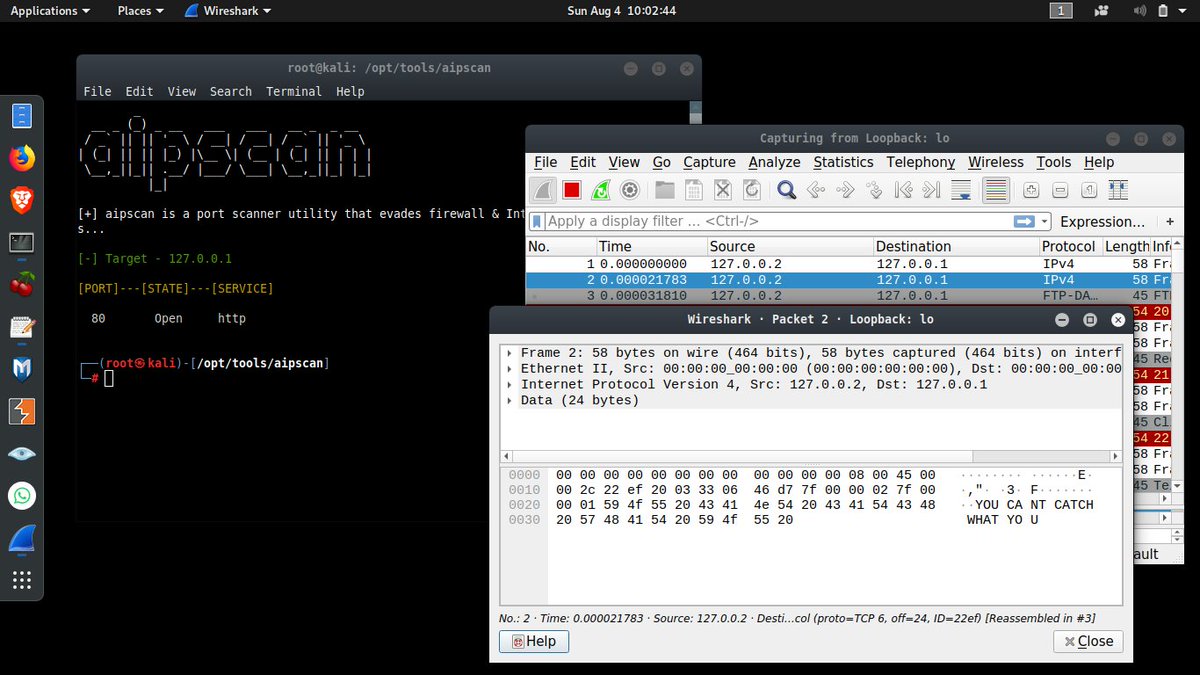This screenshot has width=1200, height=675.
Task: Jump to the last packet
Action: (932, 190)
